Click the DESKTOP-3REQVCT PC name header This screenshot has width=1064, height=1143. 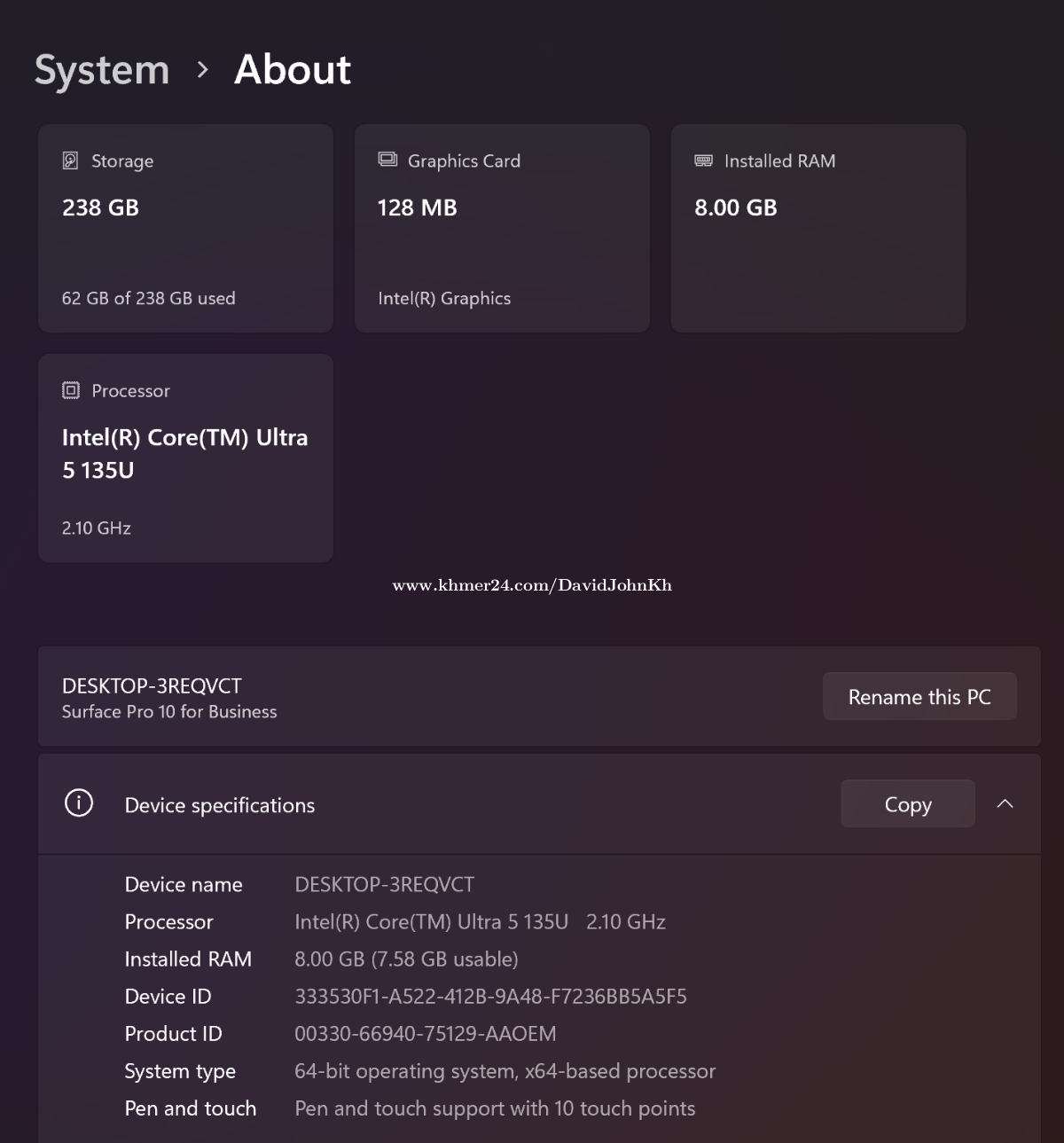point(152,686)
